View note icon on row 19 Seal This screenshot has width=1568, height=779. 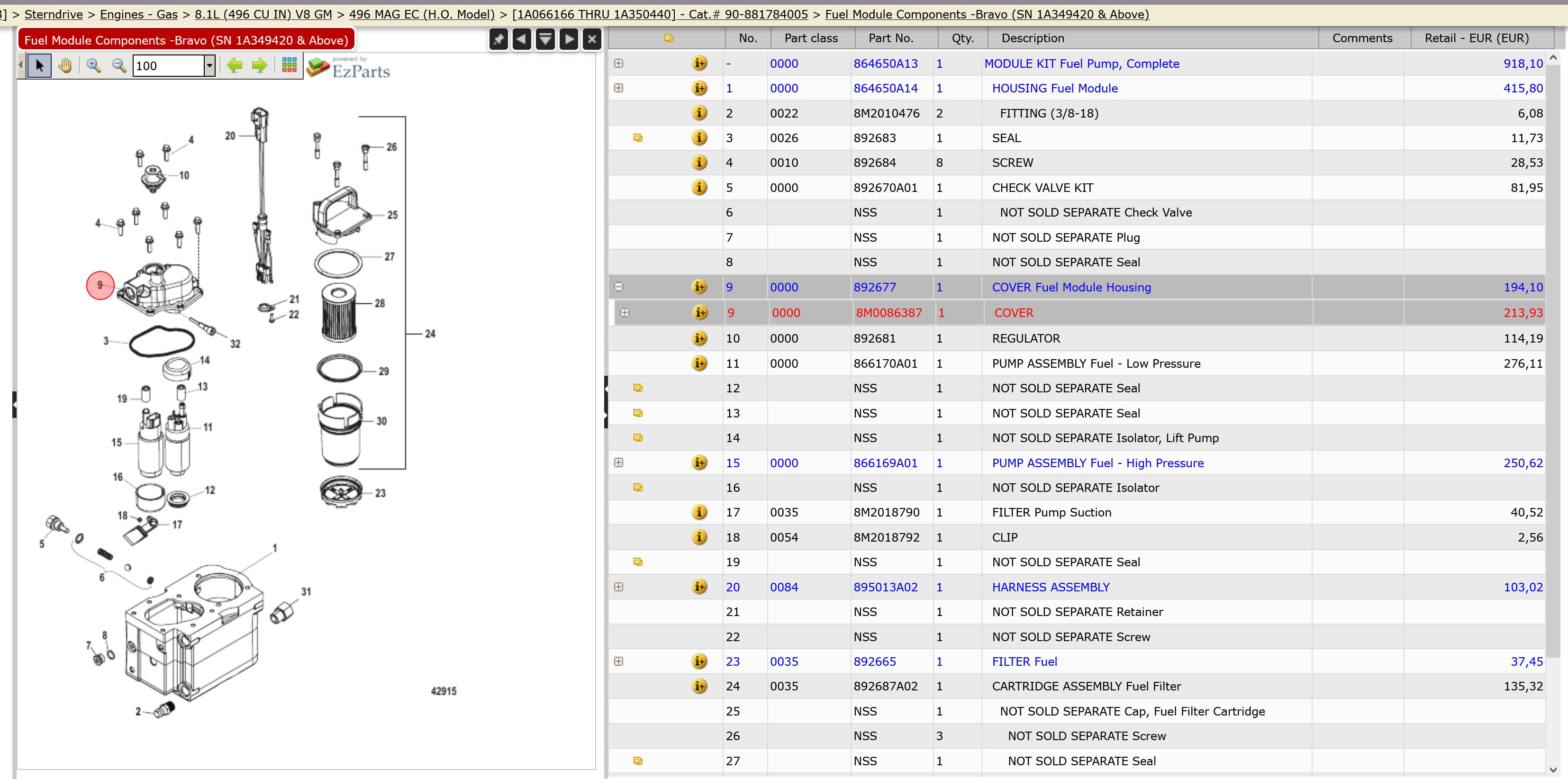pyautogui.click(x=637, y=562)
